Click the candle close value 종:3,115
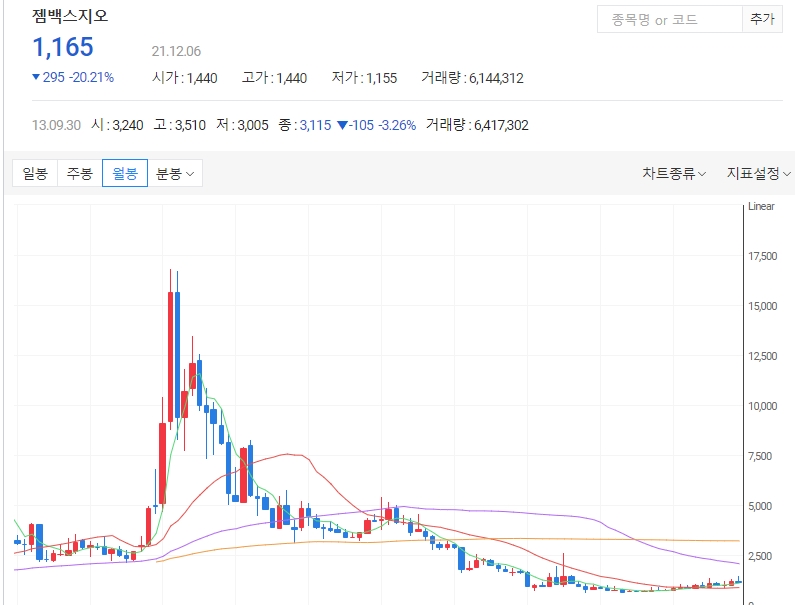This screenshot has width=795, height=605. [x=305, y=125]
